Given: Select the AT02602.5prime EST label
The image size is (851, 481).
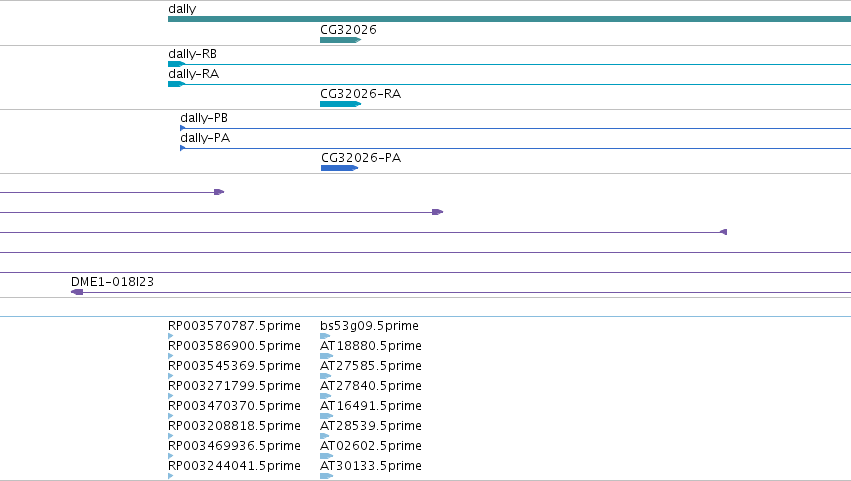Looking at the screenshot, I should [x=371, y=446].
